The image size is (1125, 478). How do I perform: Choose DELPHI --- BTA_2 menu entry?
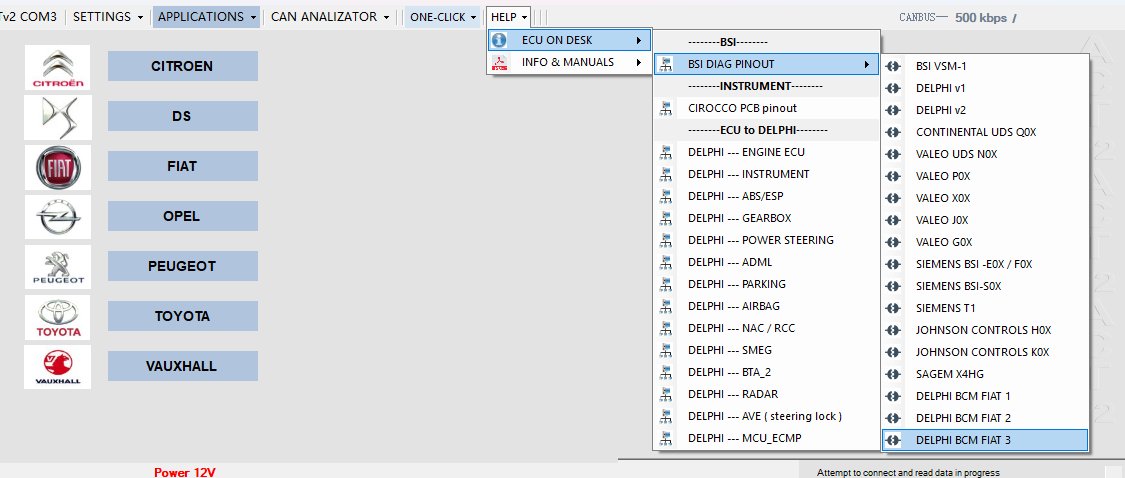(766, 372)
